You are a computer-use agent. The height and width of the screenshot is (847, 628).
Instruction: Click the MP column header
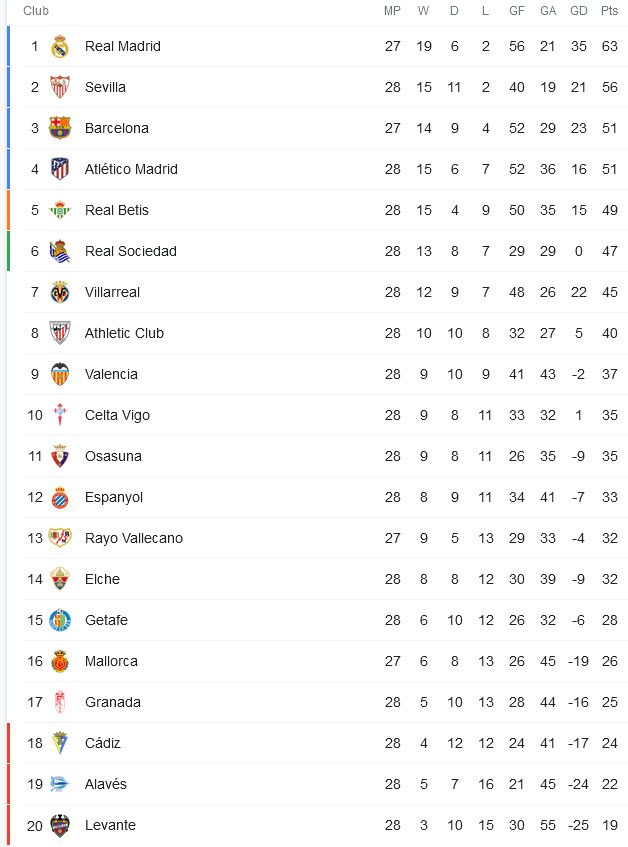point(393,11)
